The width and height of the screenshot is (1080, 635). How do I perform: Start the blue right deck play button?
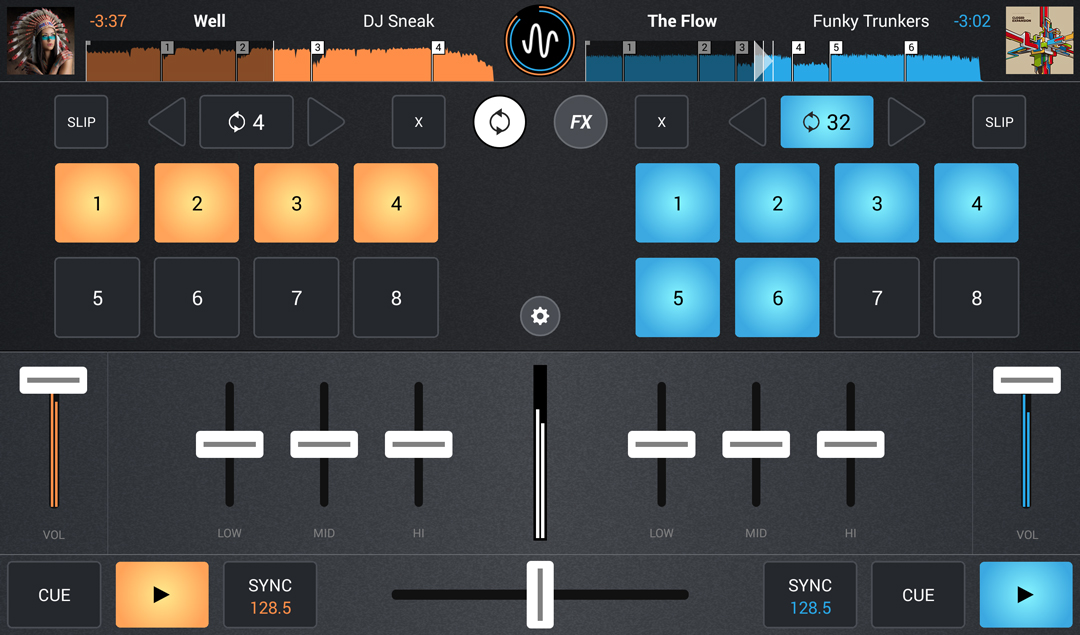pos(1026,594)
